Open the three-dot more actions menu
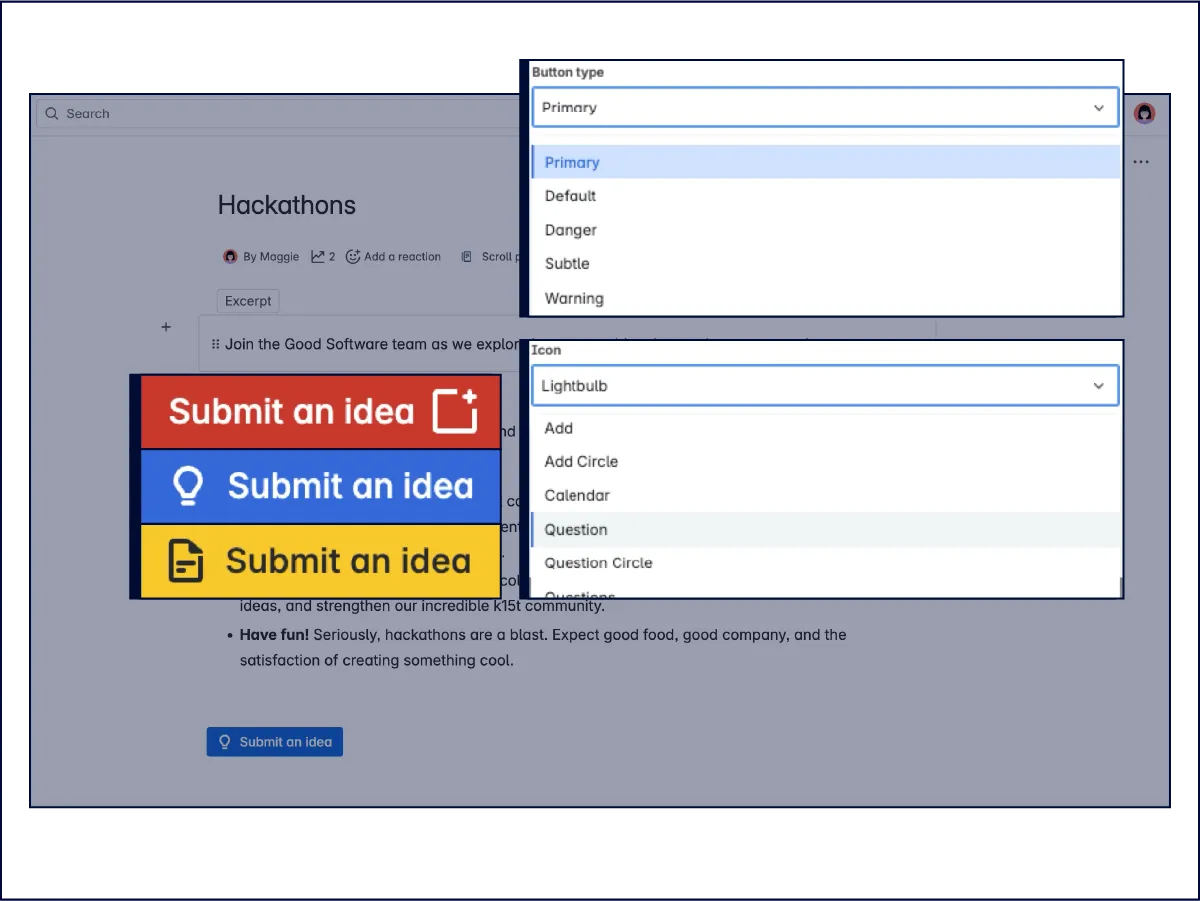 tap(1141, 162)
